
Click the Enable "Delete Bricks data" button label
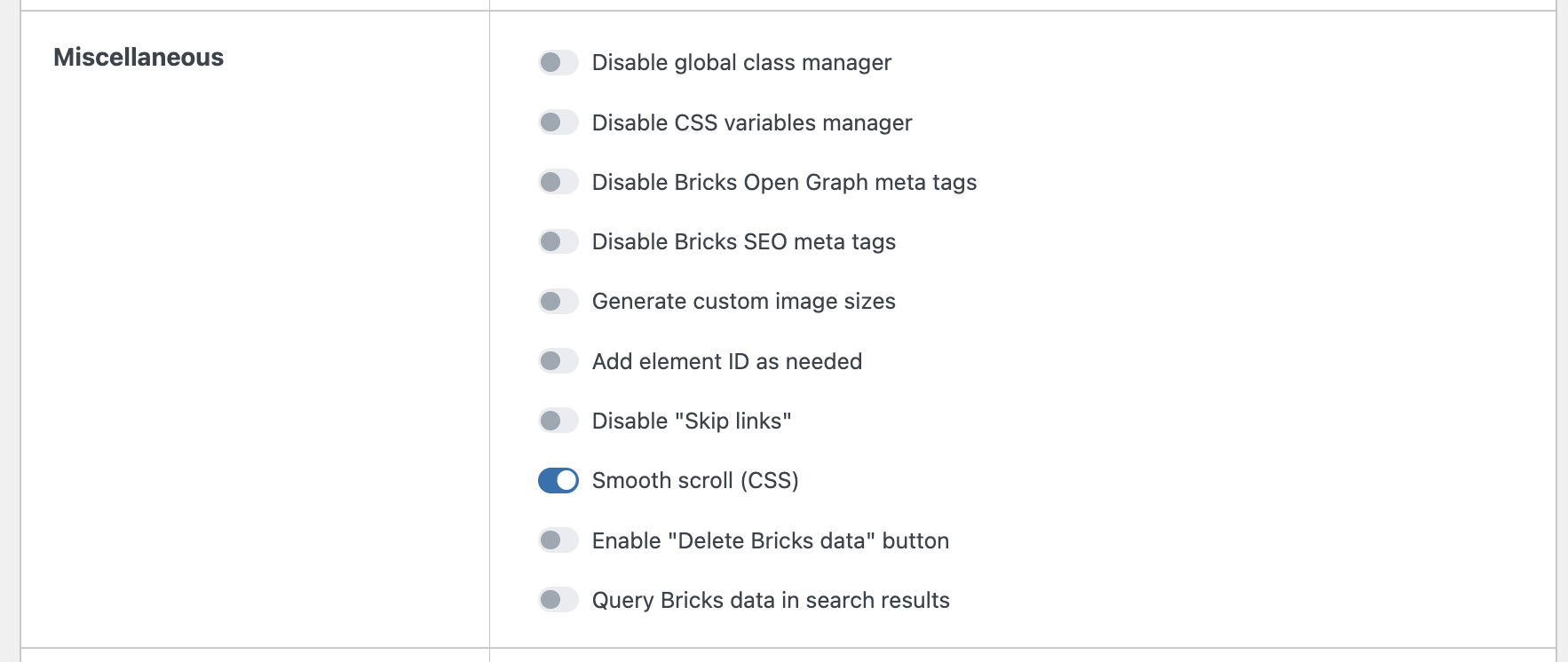pyautogui.click(x=770, y=540)
